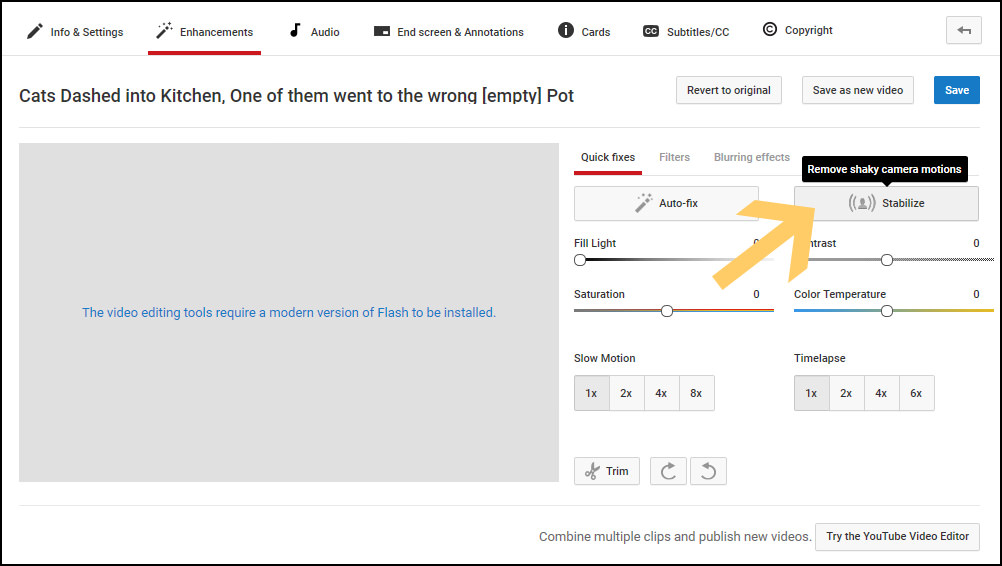Set Slow Motion to 8x

[x=696, y=393]
